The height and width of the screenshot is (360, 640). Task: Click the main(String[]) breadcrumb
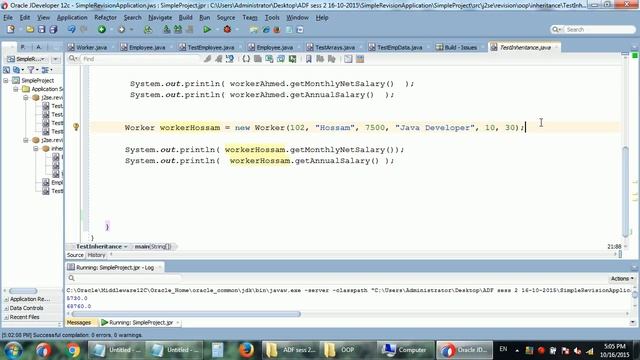(153, 247)
